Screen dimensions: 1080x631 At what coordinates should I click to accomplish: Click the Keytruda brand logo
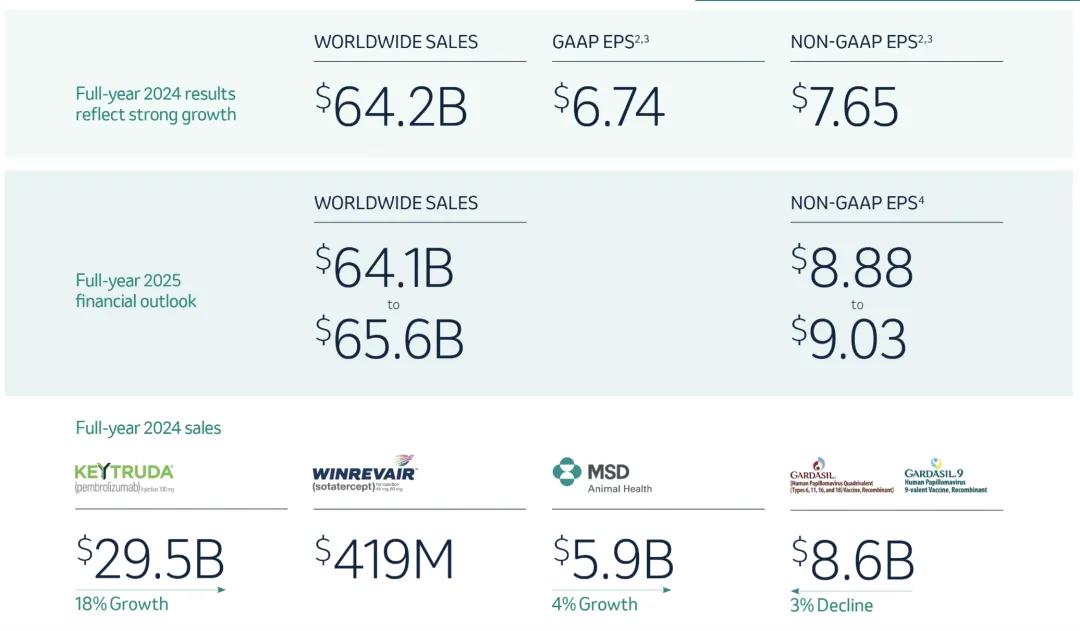click(125, 477)
